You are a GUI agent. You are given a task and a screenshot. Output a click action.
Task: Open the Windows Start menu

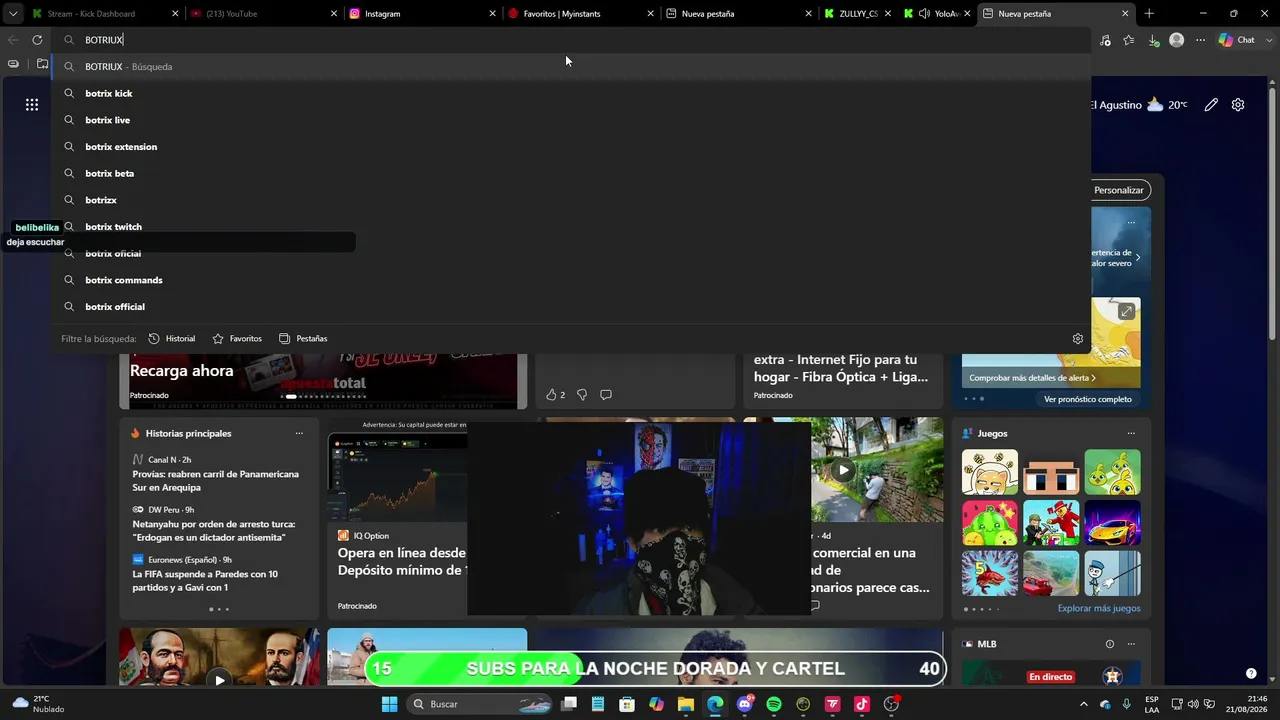click(390, 704)
